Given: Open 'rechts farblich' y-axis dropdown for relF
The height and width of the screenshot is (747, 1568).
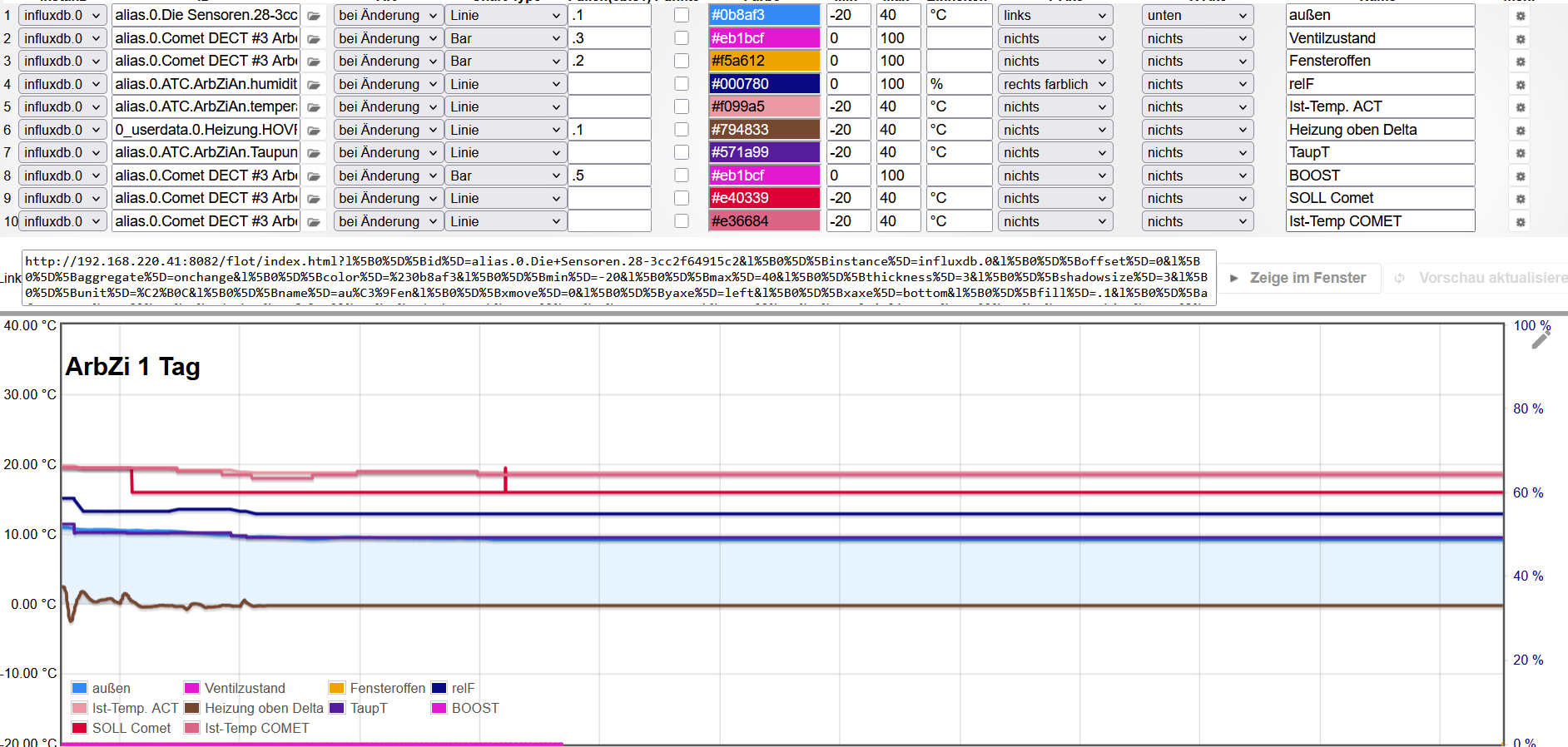Looking at the screenshot, I should click(x=1055, y=84).
